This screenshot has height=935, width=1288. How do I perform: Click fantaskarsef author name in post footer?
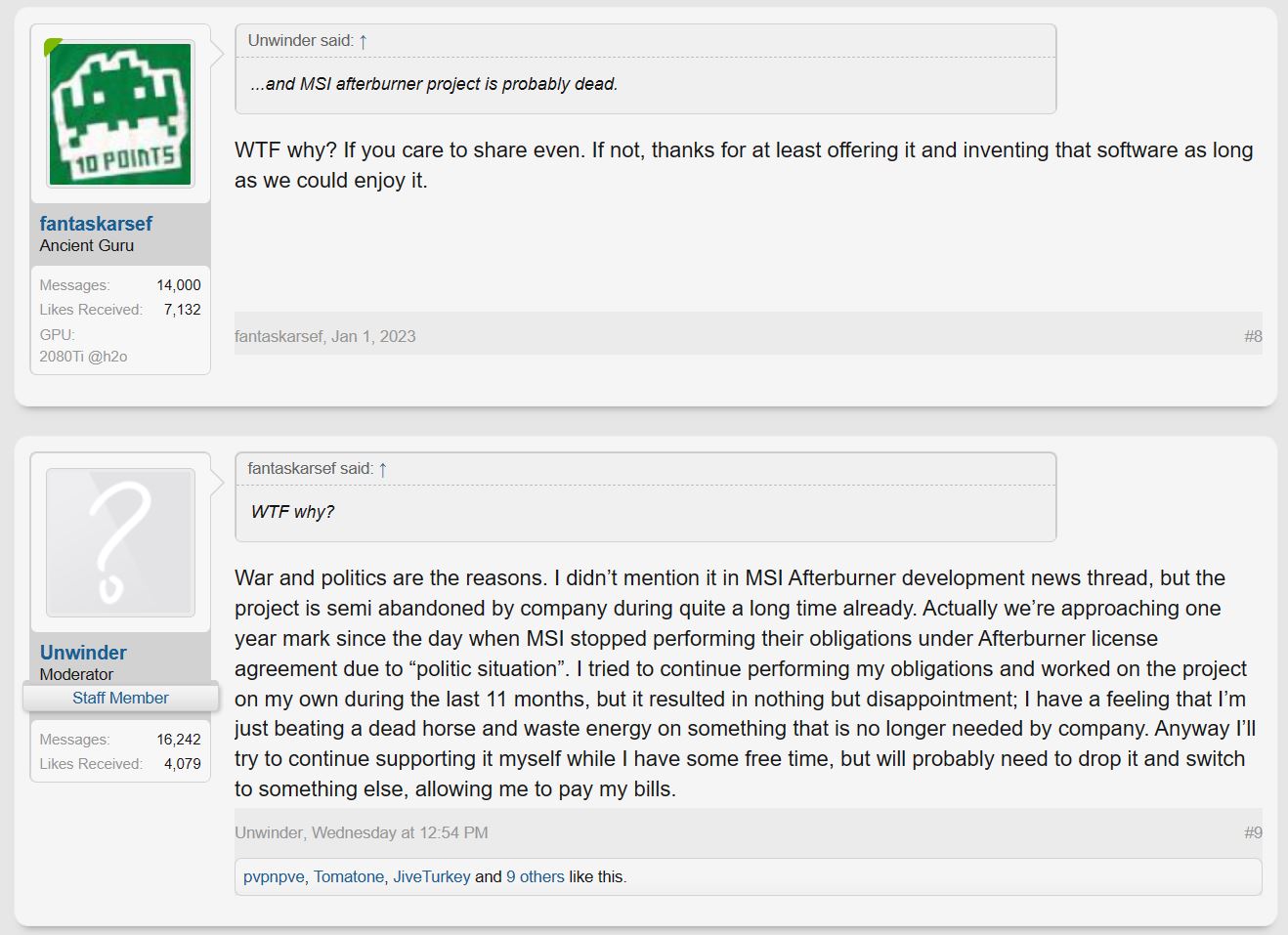(x=279, y=336)
